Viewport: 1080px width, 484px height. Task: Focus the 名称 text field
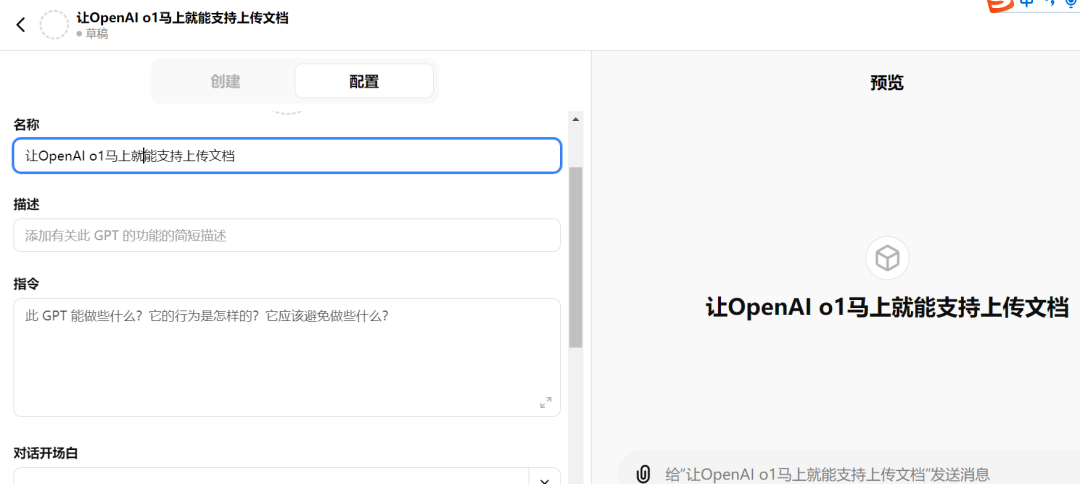pos(286,156)
